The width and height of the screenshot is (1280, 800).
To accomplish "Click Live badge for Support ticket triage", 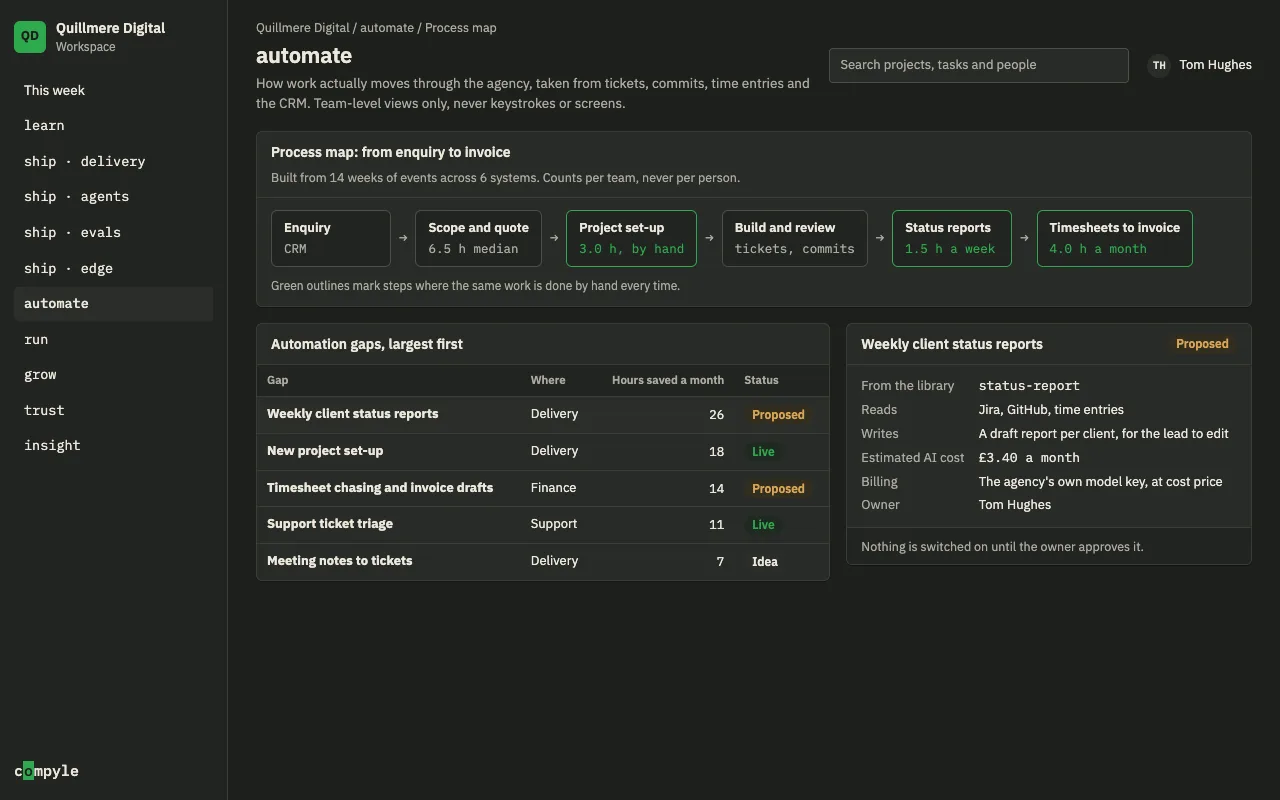I will pyautogui.click(x=763, y=524).
